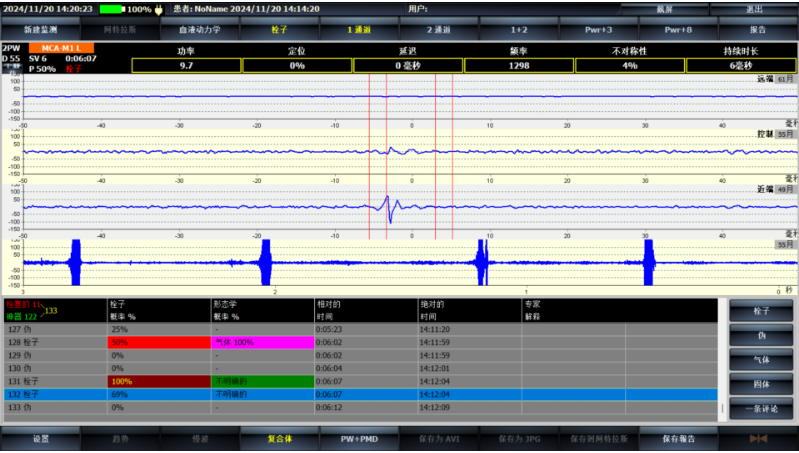Viewport: 799px width, 453px height.
Task: Mark the event as 伪 artifact
Action: 761,335
